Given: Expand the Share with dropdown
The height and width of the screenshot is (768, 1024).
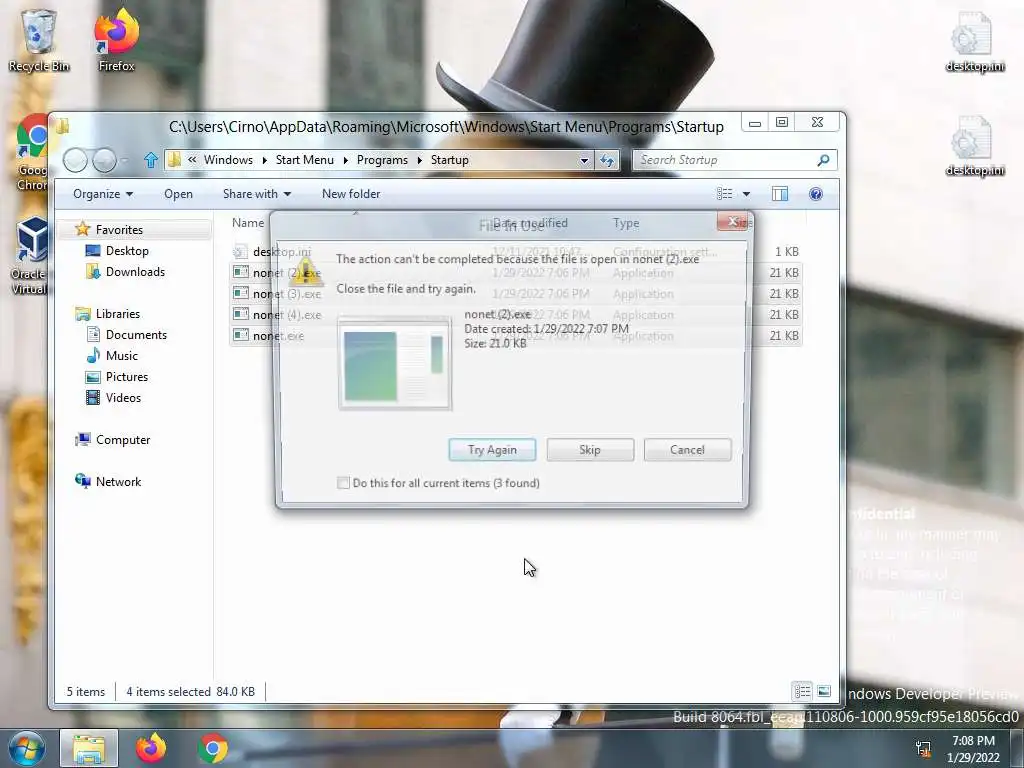Looking at the screenshot, I should pyautogui.click(x=257, y=194).
